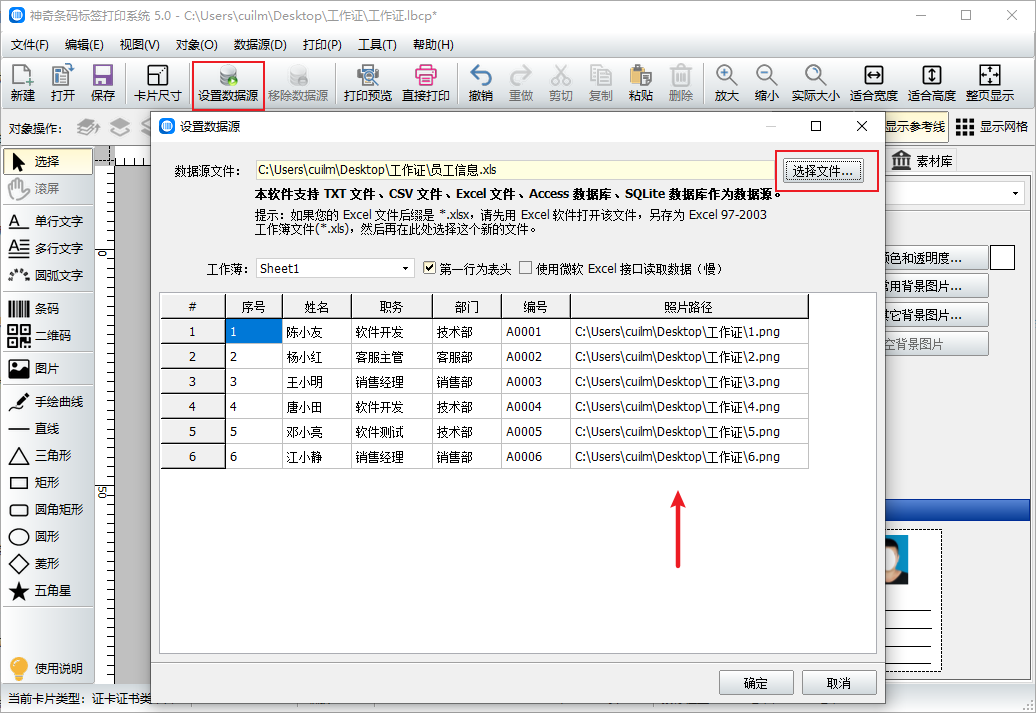The height and width of the screenshot is (713, 1036).
Task: Click cell 陈小友 in the table
Action: (x=316, y=332)
